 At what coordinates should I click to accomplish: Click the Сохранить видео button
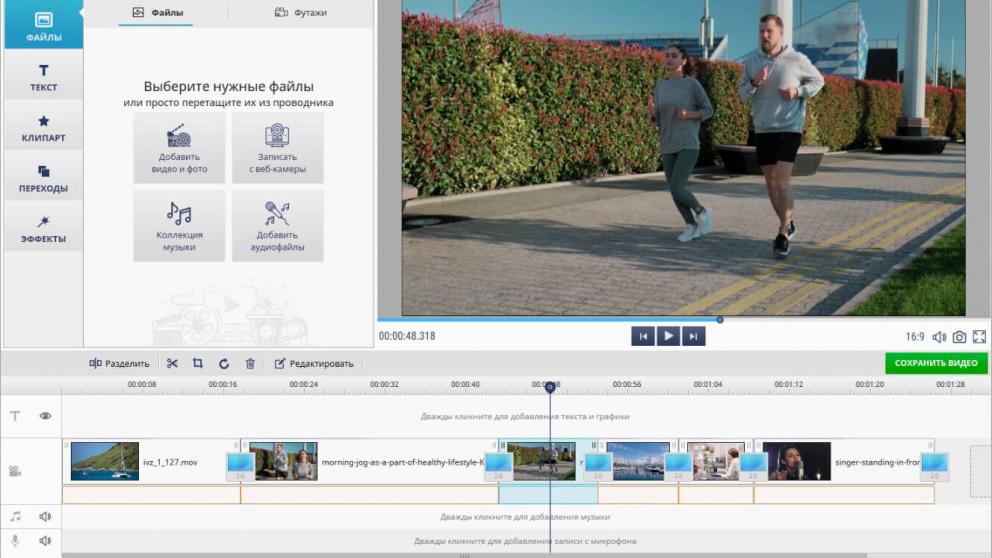click(x=936, y=363)
